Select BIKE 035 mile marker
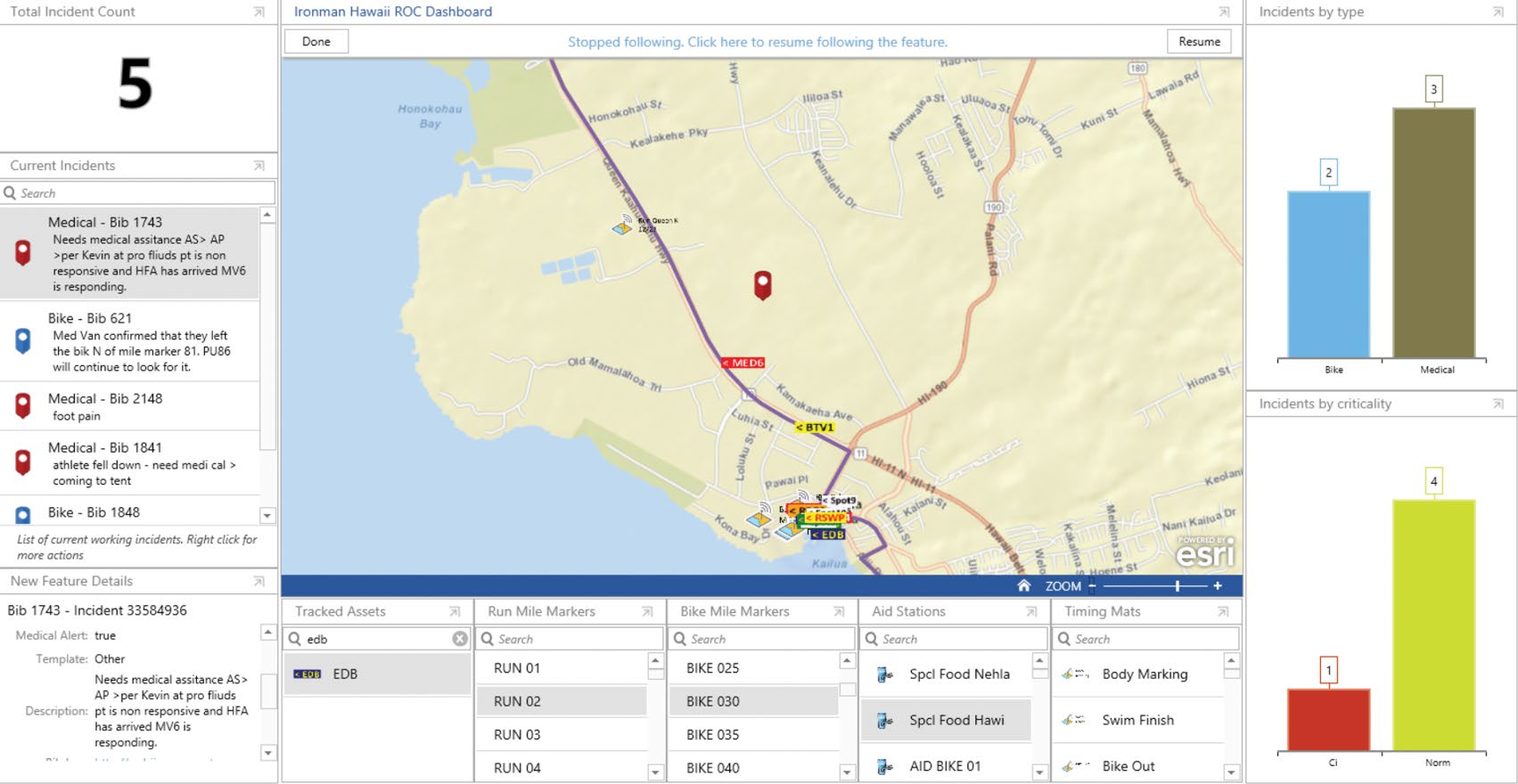 754,735
